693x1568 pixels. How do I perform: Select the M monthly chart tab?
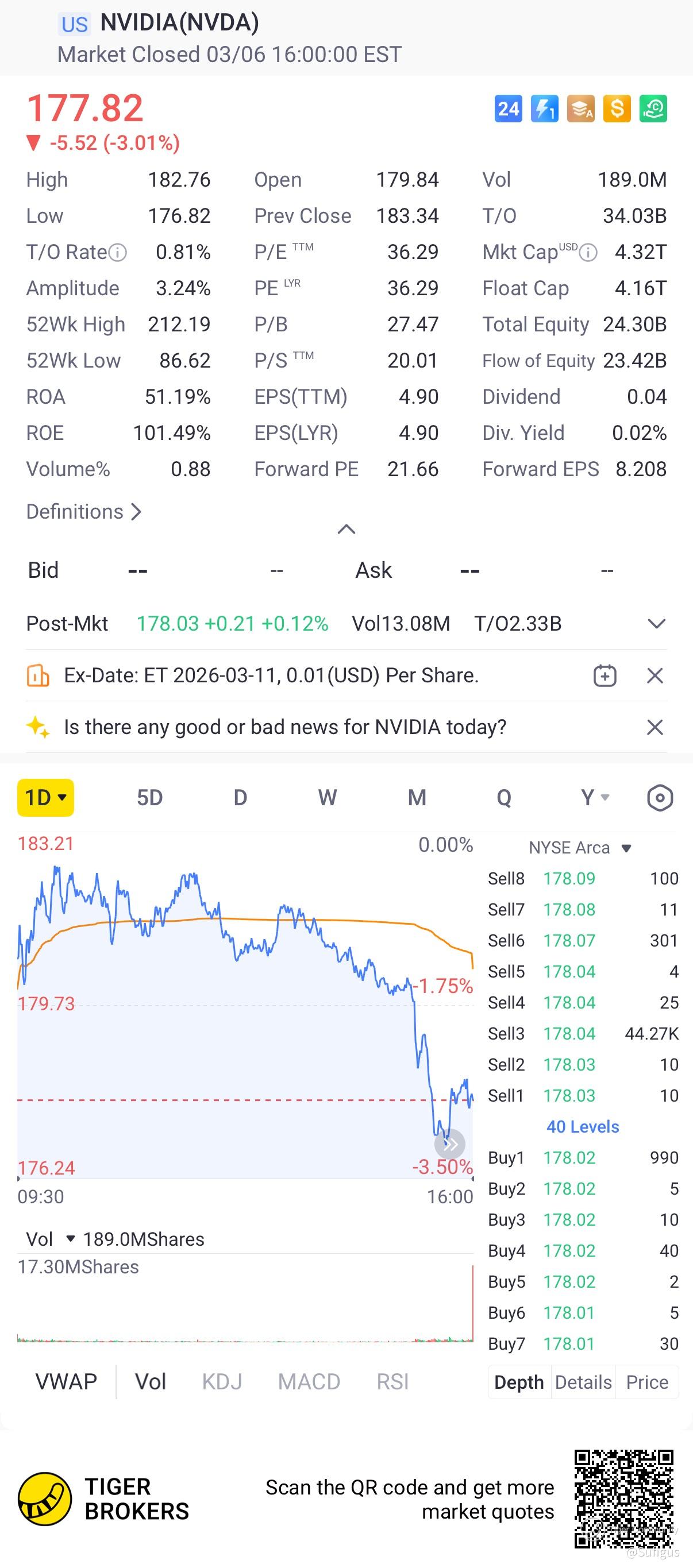[417, 797]
